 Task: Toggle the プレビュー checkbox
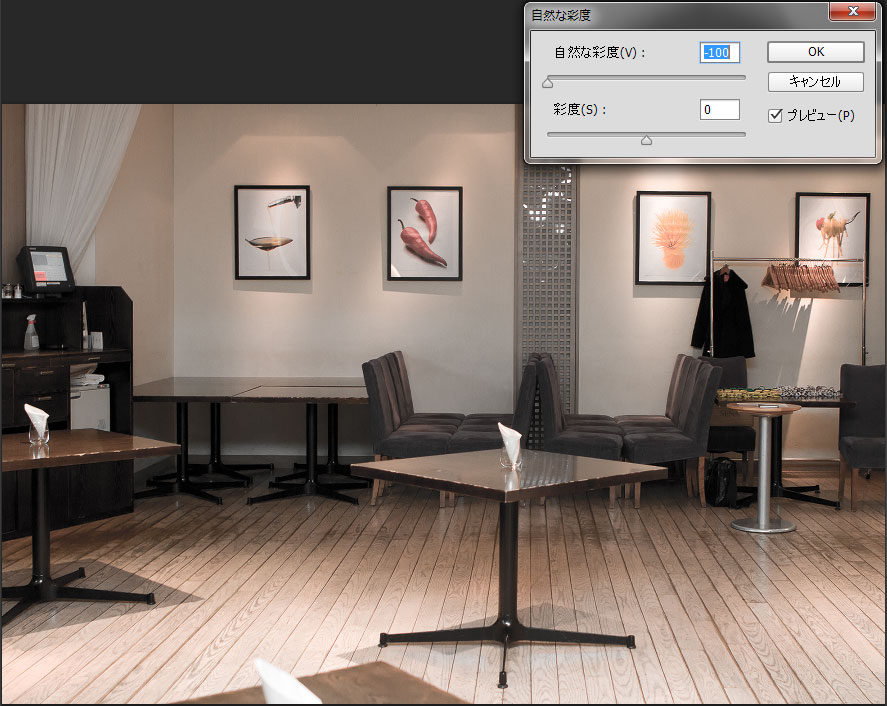[x=775, y=116]
